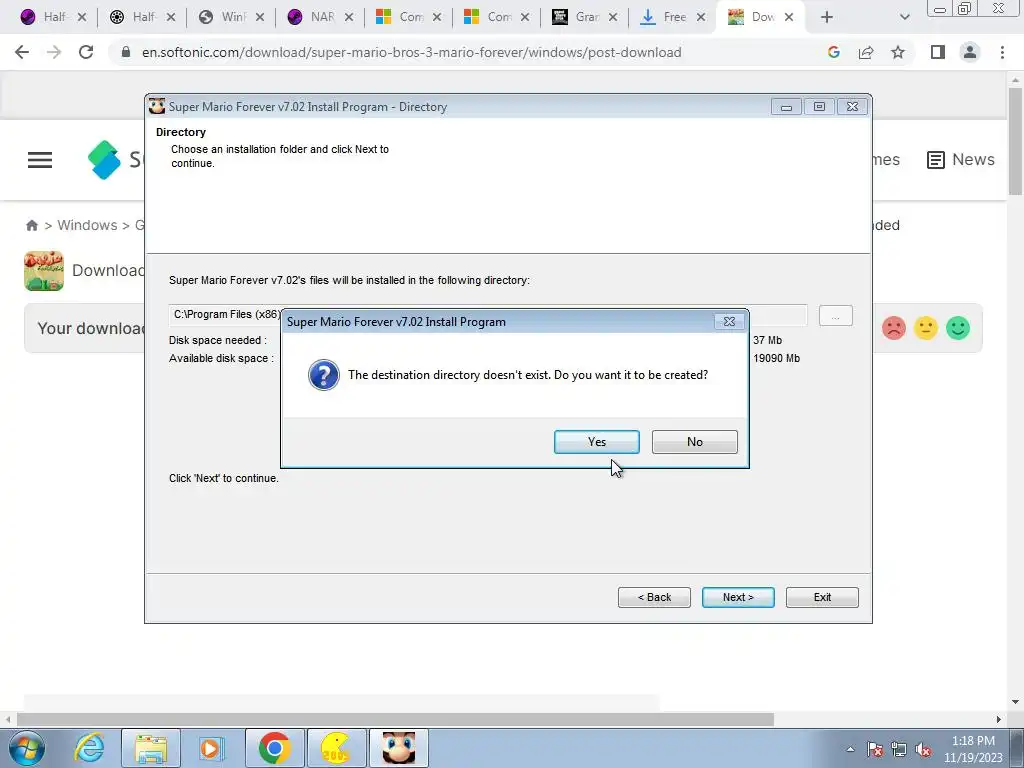Image resolution: width=1024 pixels, height=768 pixels.
Task: Click the Mario Forever app thumbnail
Action: click(x=44, y=270)
